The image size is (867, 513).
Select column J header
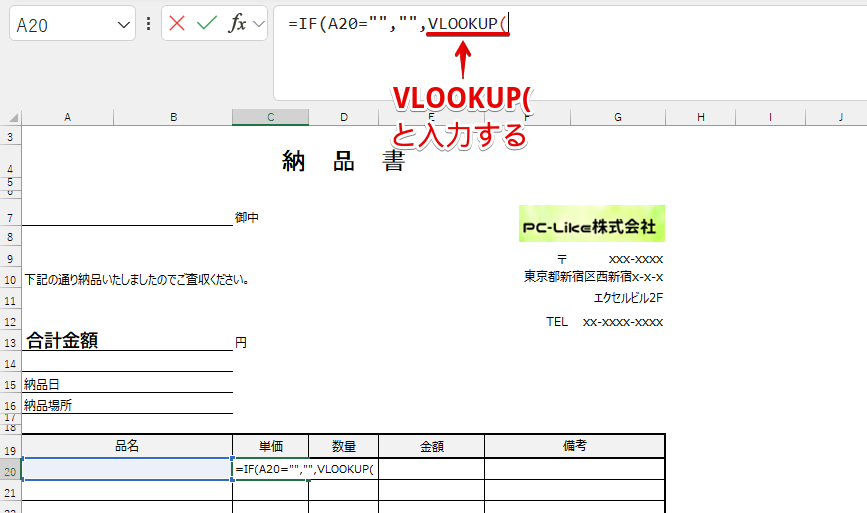click(840, 117)
